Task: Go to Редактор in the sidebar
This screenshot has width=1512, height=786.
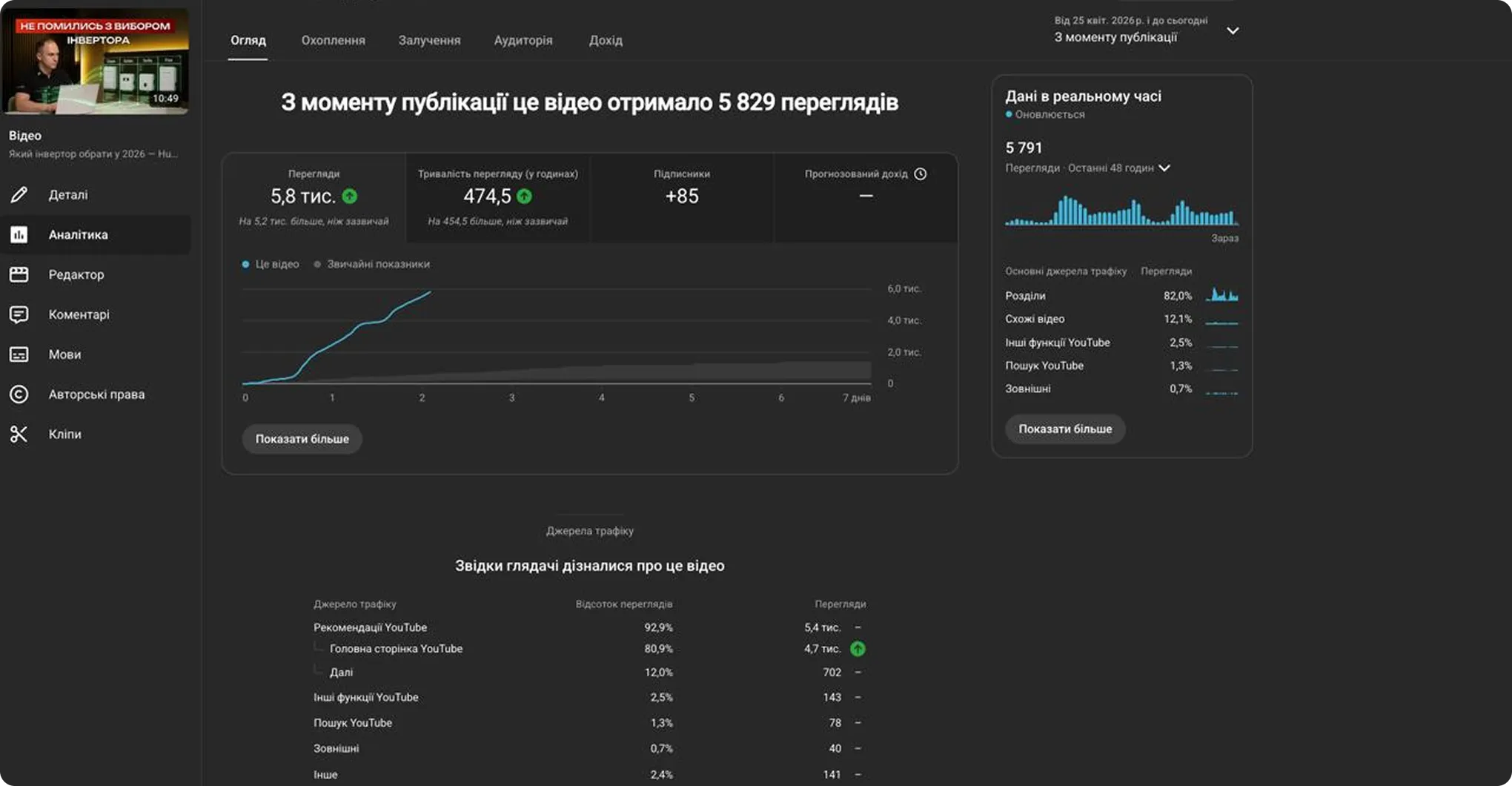Action: pyautogui.click(x=96, y=275)
